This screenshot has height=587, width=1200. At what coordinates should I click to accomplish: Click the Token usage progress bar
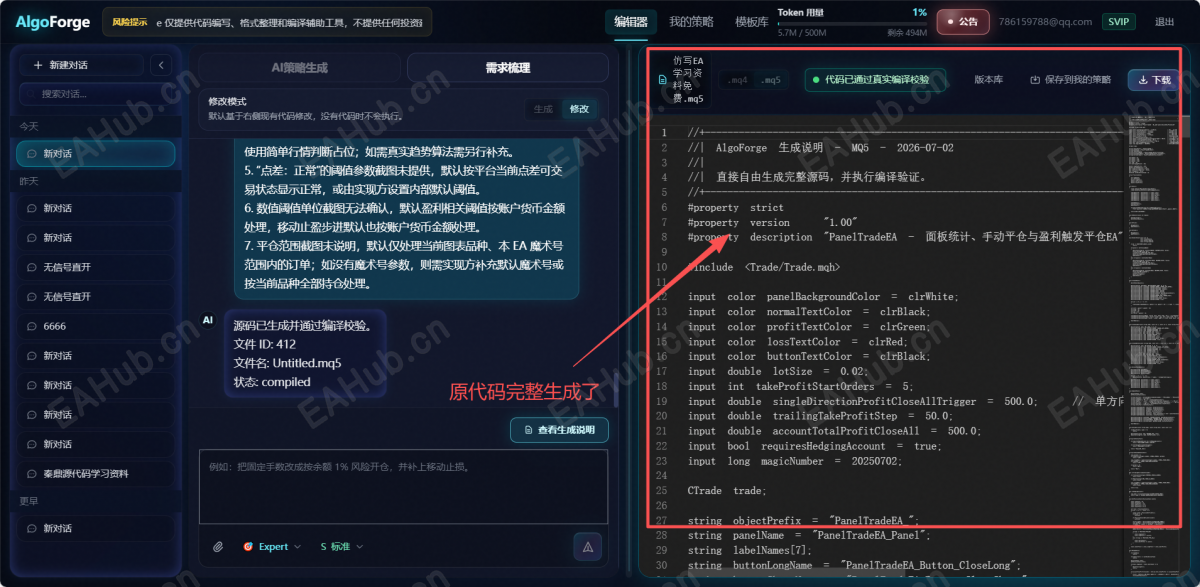852,23
